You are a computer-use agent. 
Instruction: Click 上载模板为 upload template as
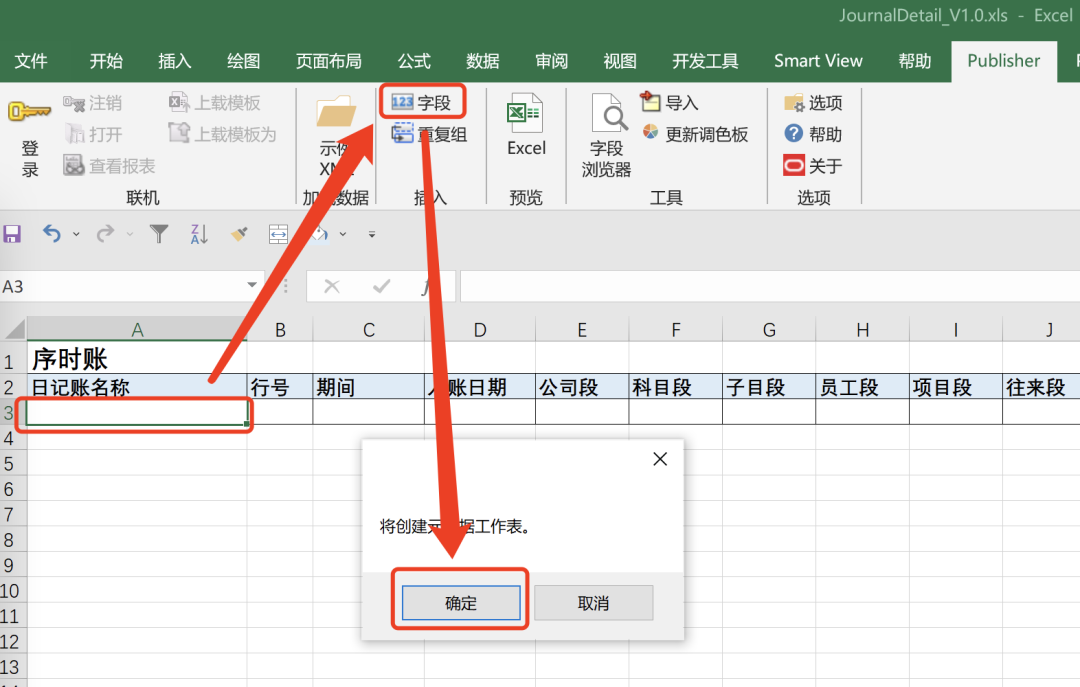(x=222, y=134)
